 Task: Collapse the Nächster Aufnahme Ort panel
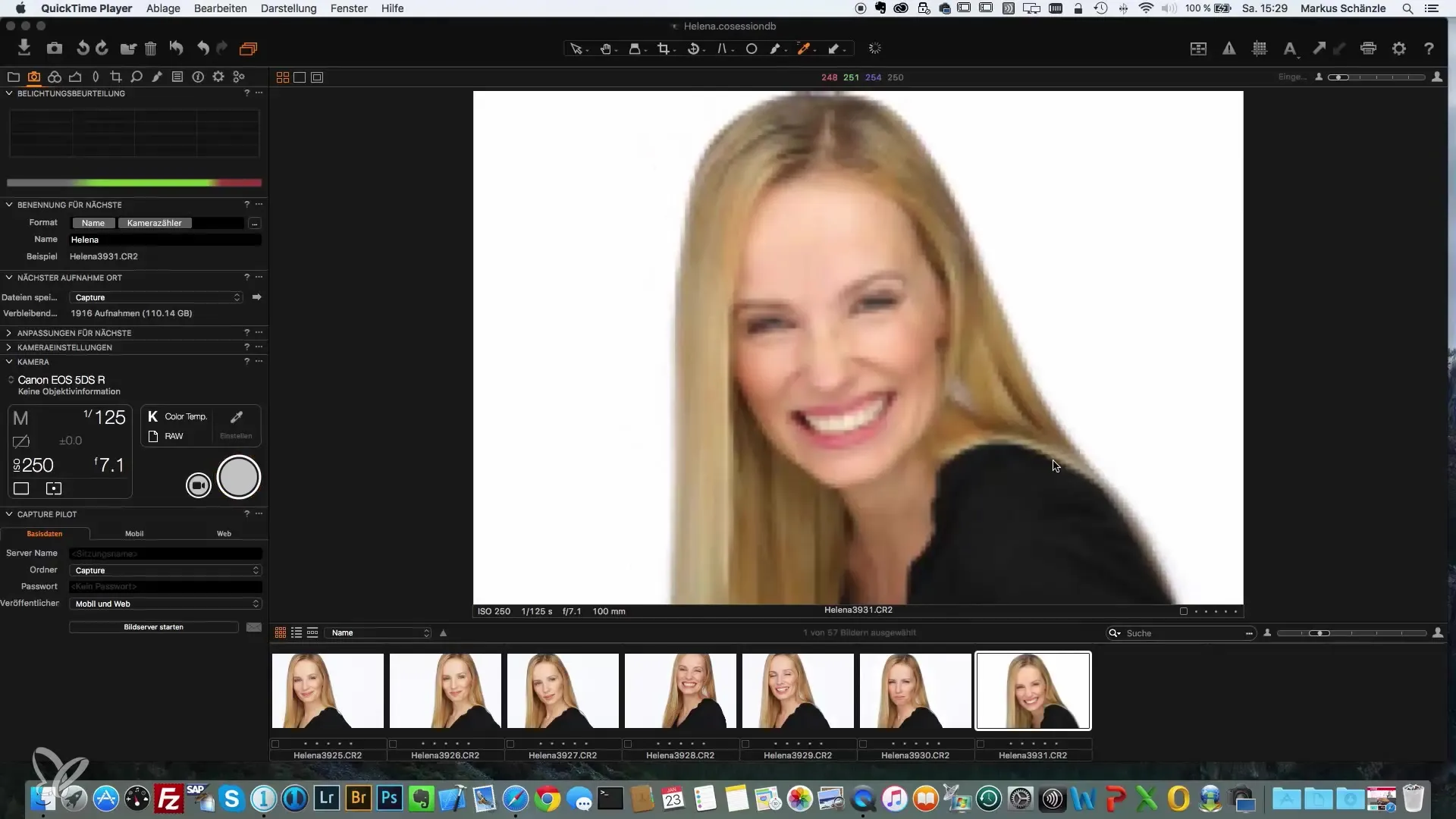point(9,278)
